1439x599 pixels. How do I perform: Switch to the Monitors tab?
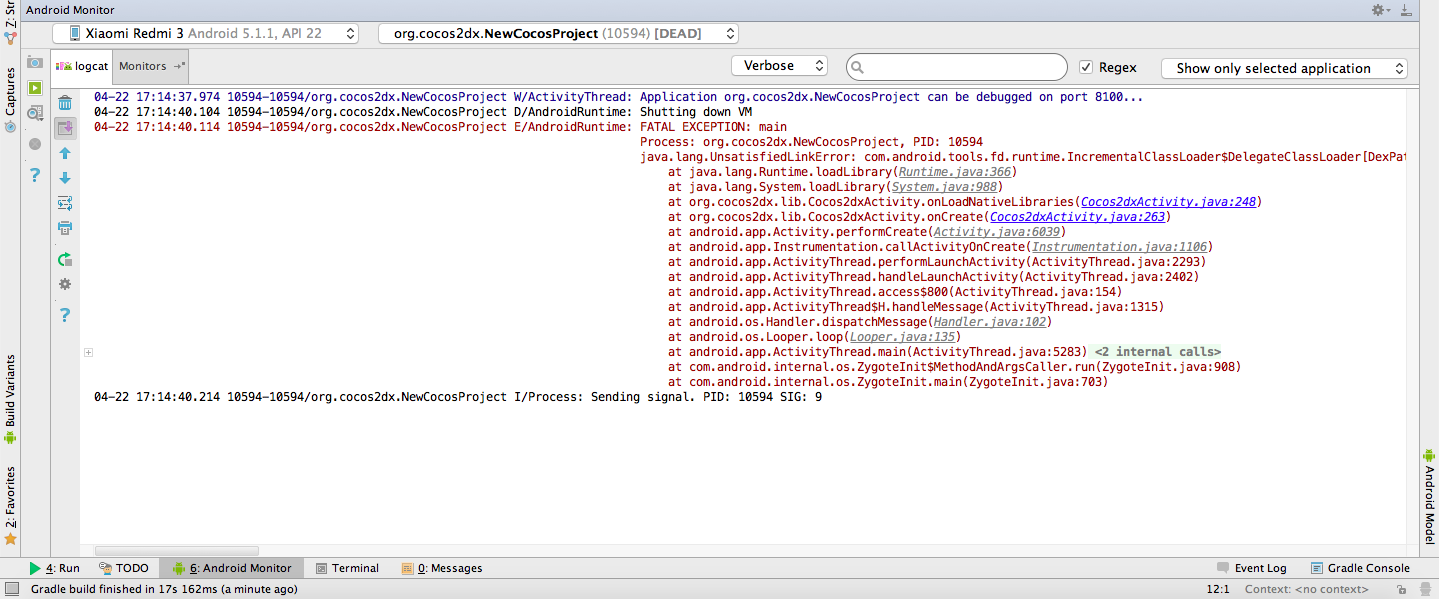point(142,66)
